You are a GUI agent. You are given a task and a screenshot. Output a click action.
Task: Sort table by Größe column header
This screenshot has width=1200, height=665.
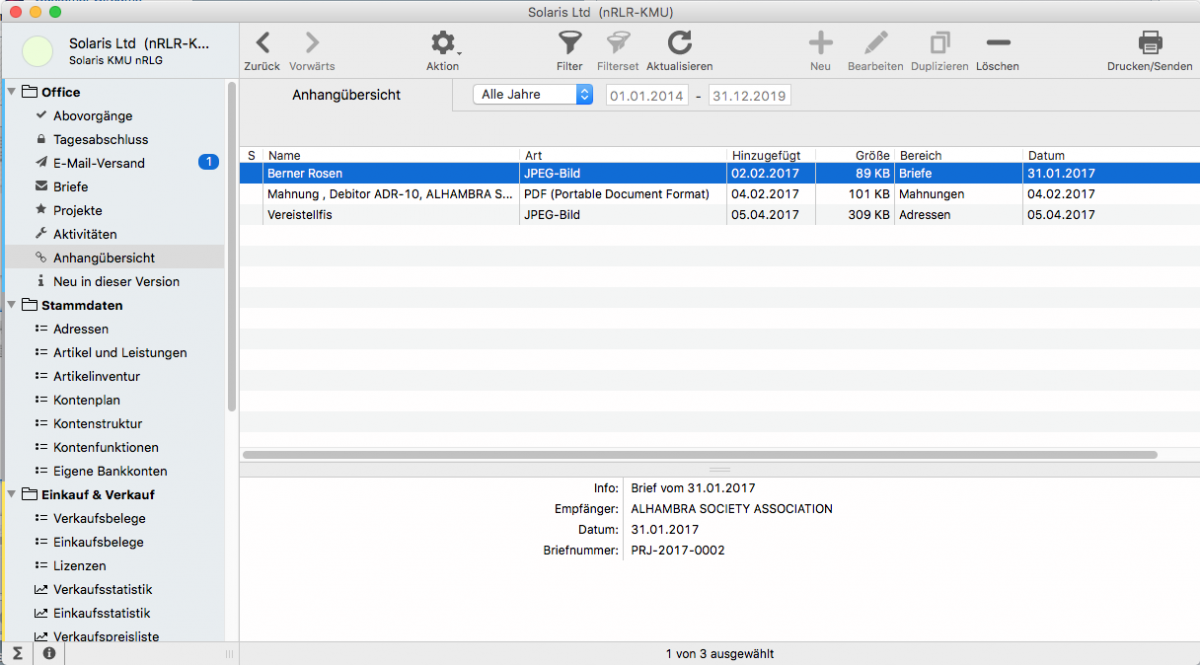point(853,155)
